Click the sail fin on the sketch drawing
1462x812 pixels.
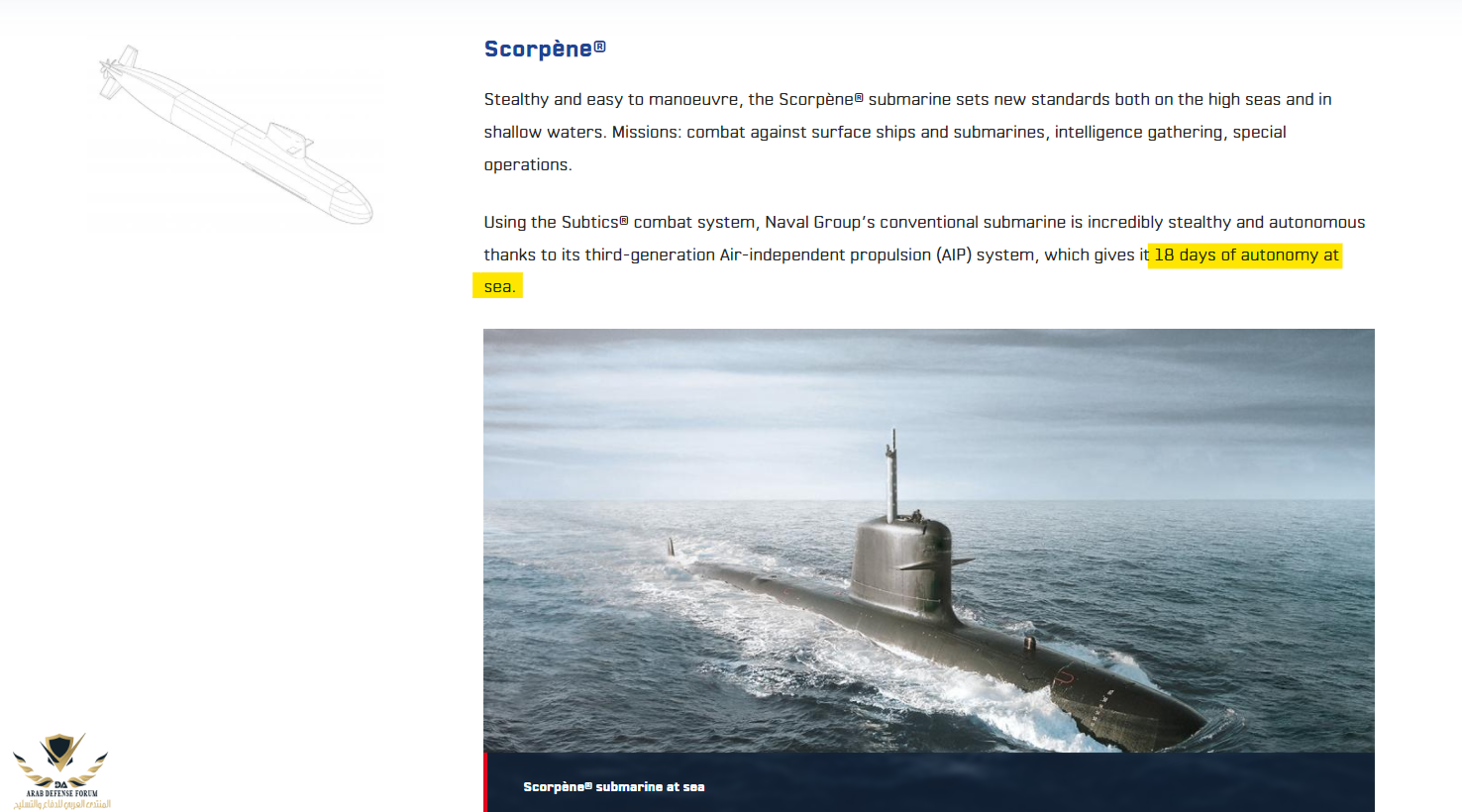(288, 137)
